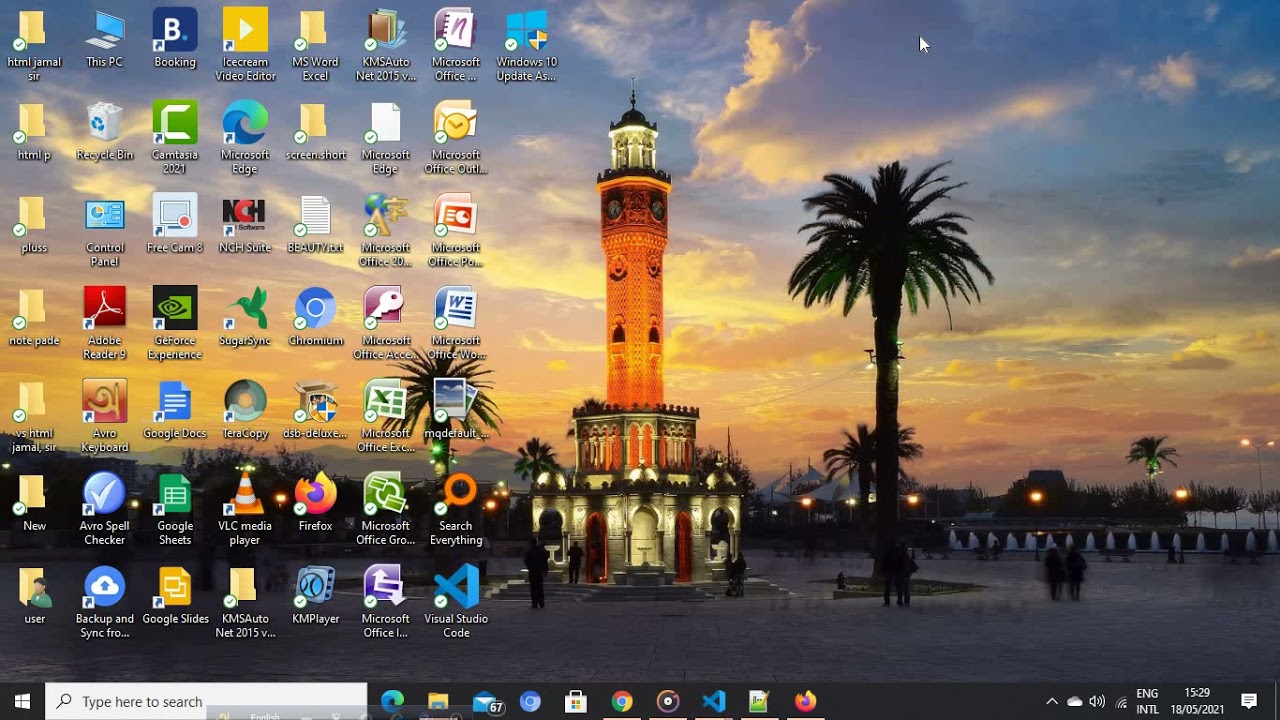Select the dsb-deluxe desktop icon
1280x720 pixels.
click(315, 411)
